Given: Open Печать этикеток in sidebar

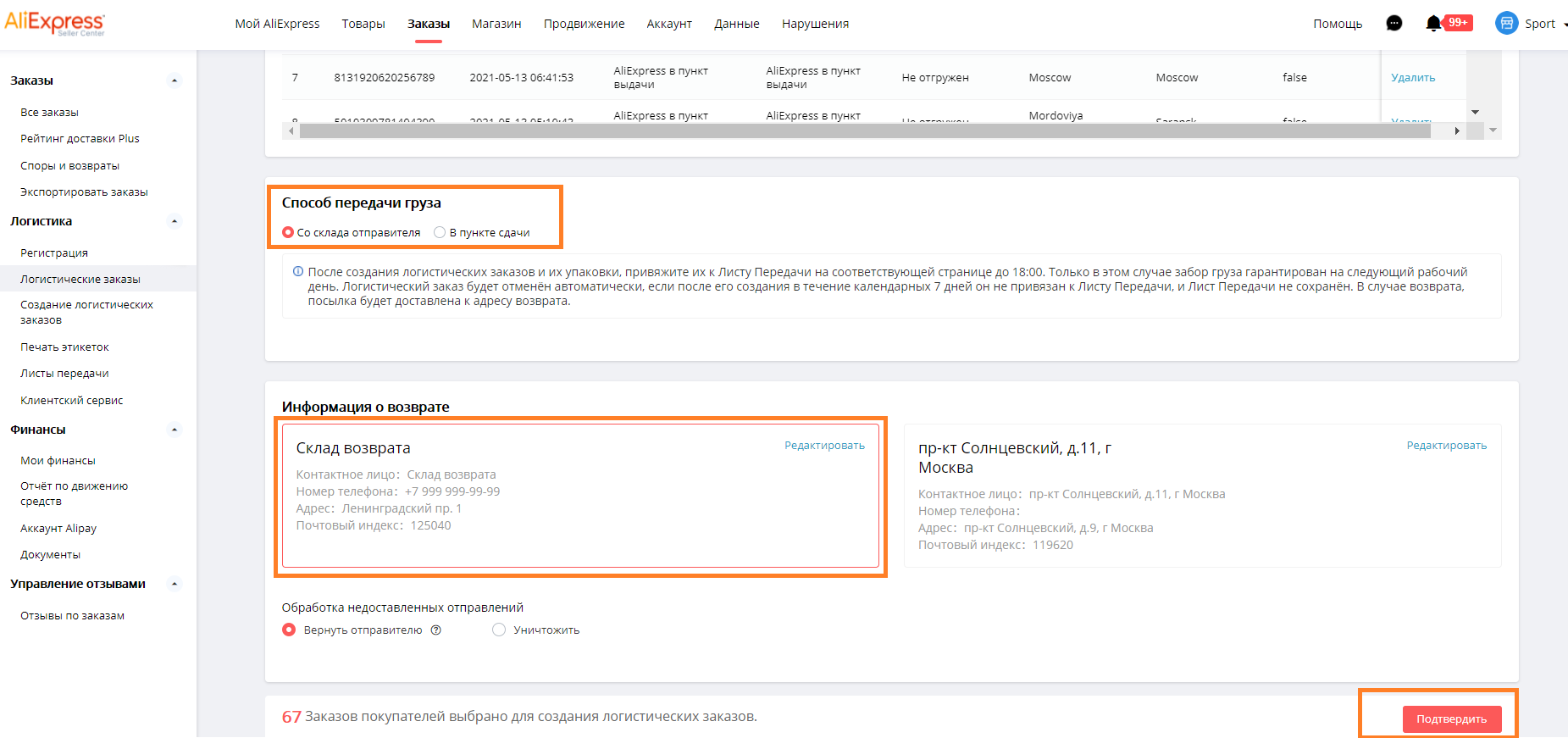Looking at the screenshot, I should click(64, 347).
